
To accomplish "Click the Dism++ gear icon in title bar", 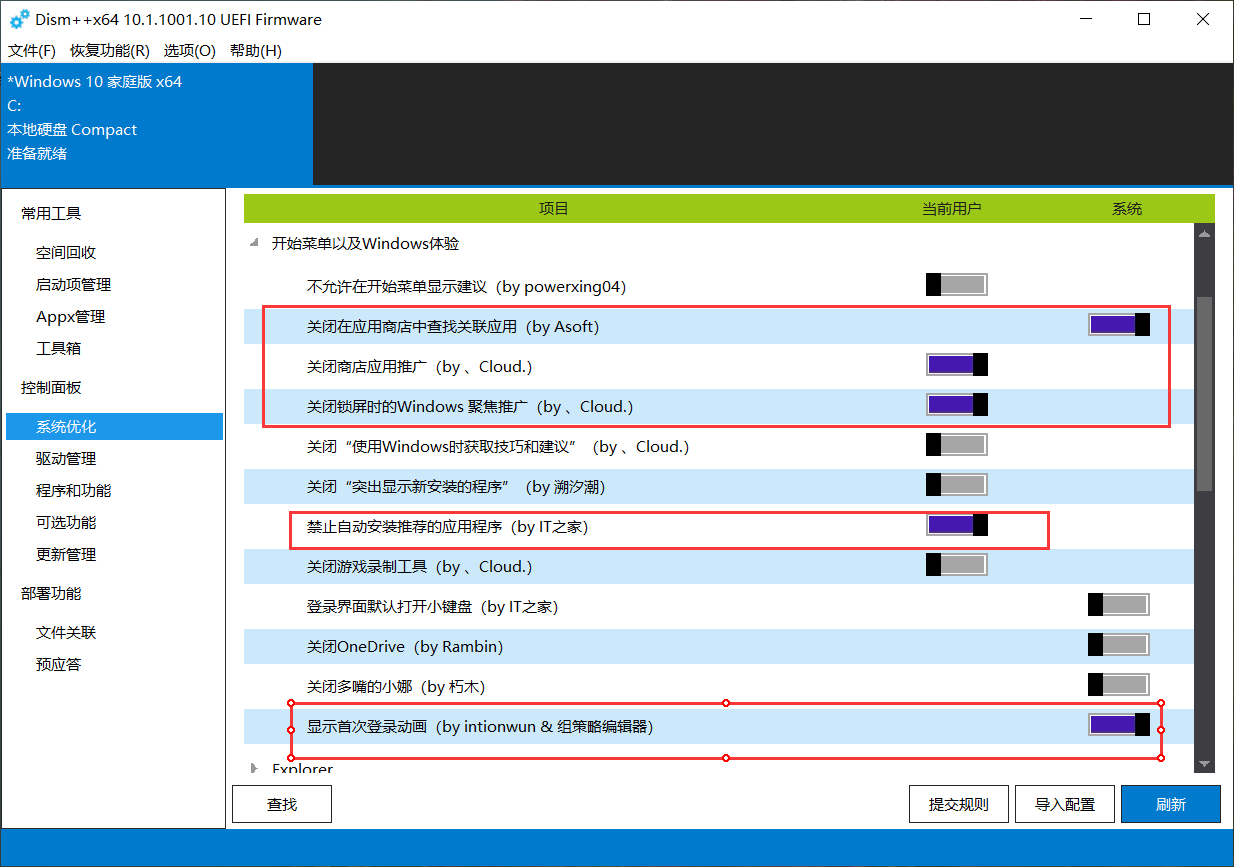I will coord(19,19).
